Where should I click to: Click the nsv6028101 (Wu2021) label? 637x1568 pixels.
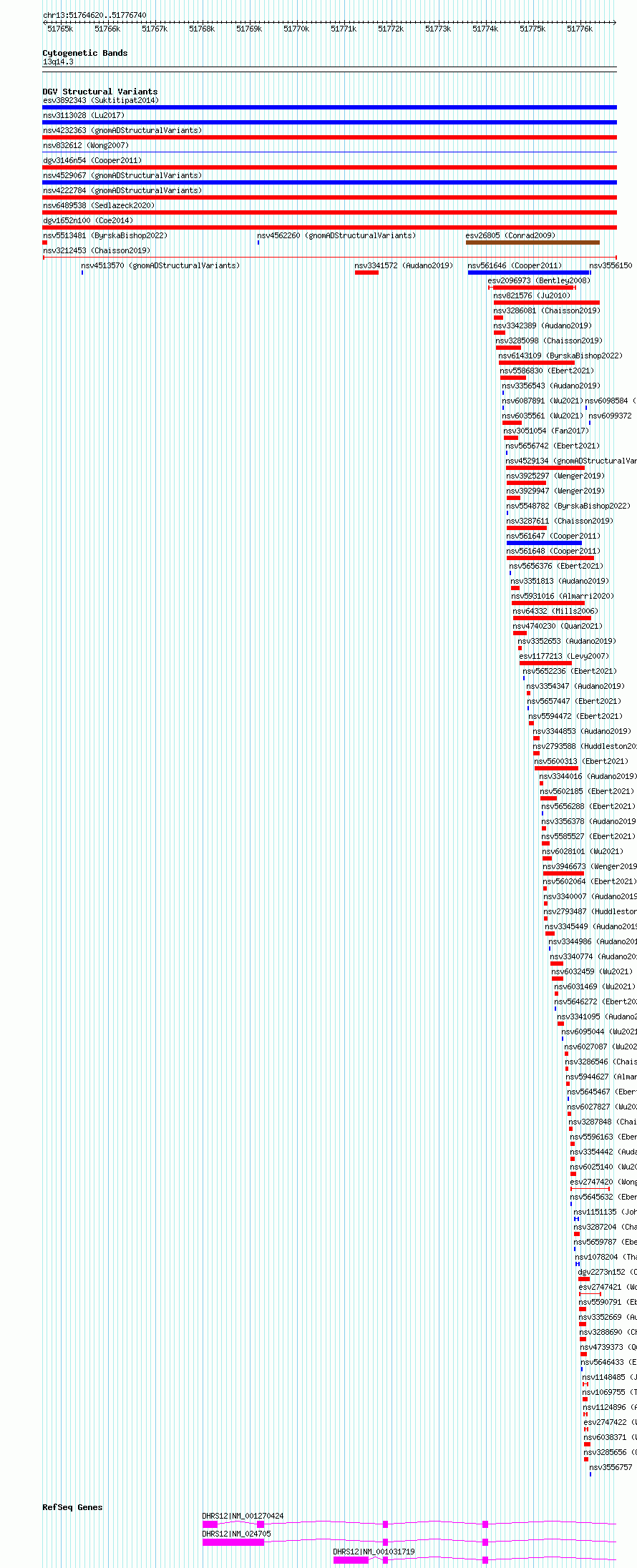(x=583, y=851)
